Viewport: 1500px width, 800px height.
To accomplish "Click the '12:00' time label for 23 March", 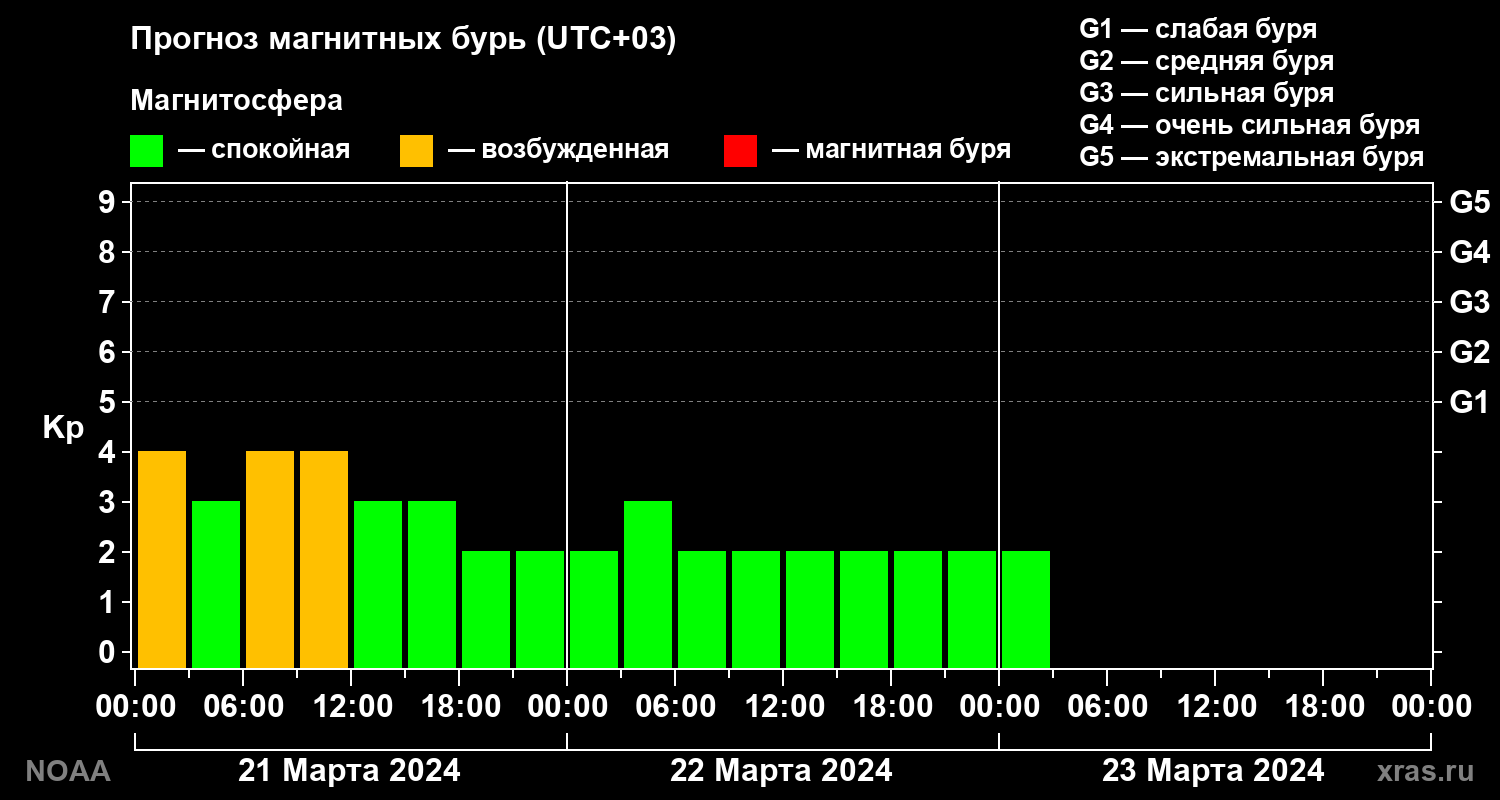I will [x=1215, y=706].
